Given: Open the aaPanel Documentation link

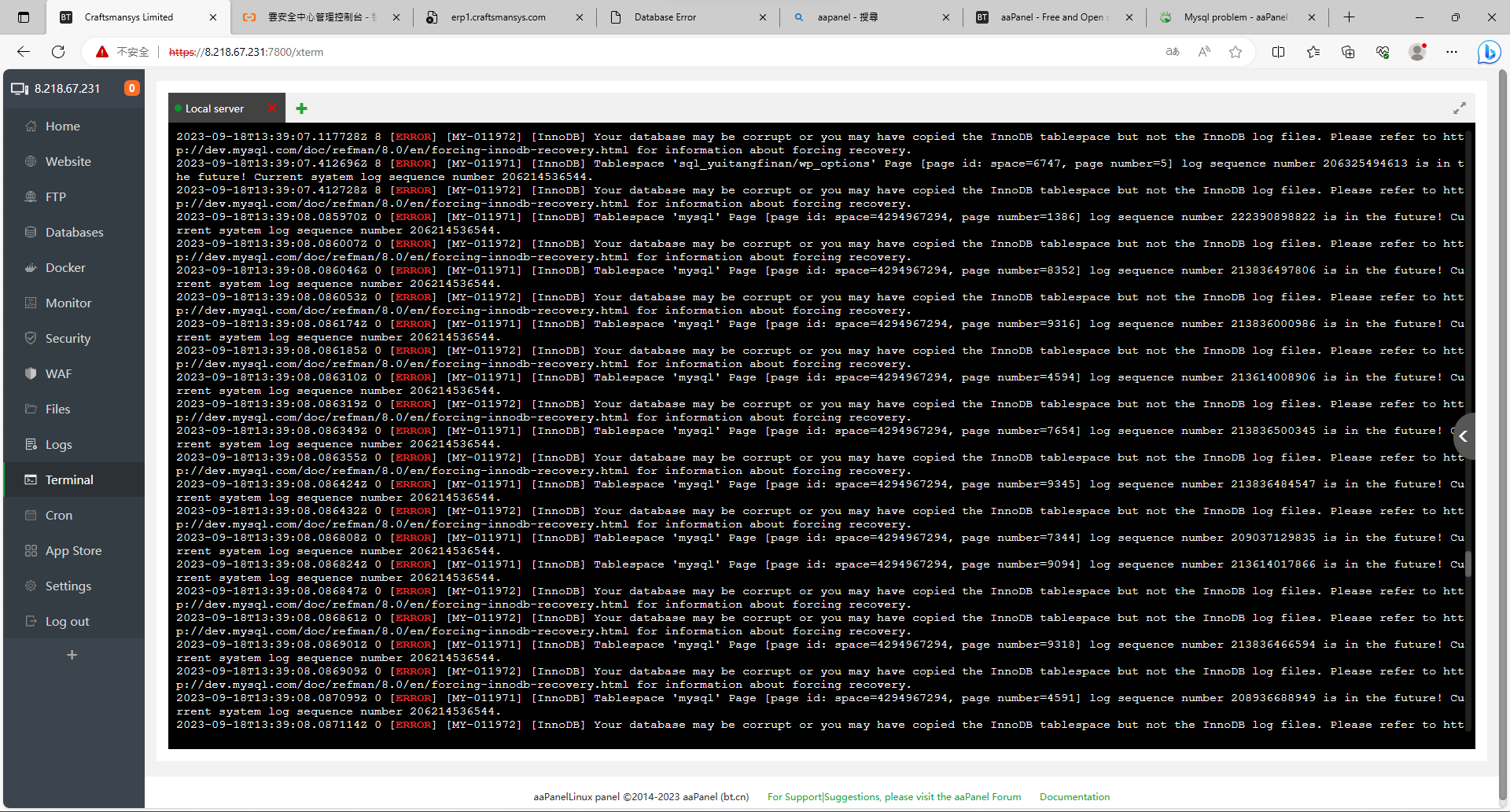Looking at the screenshot, I should pos(1074,796).
